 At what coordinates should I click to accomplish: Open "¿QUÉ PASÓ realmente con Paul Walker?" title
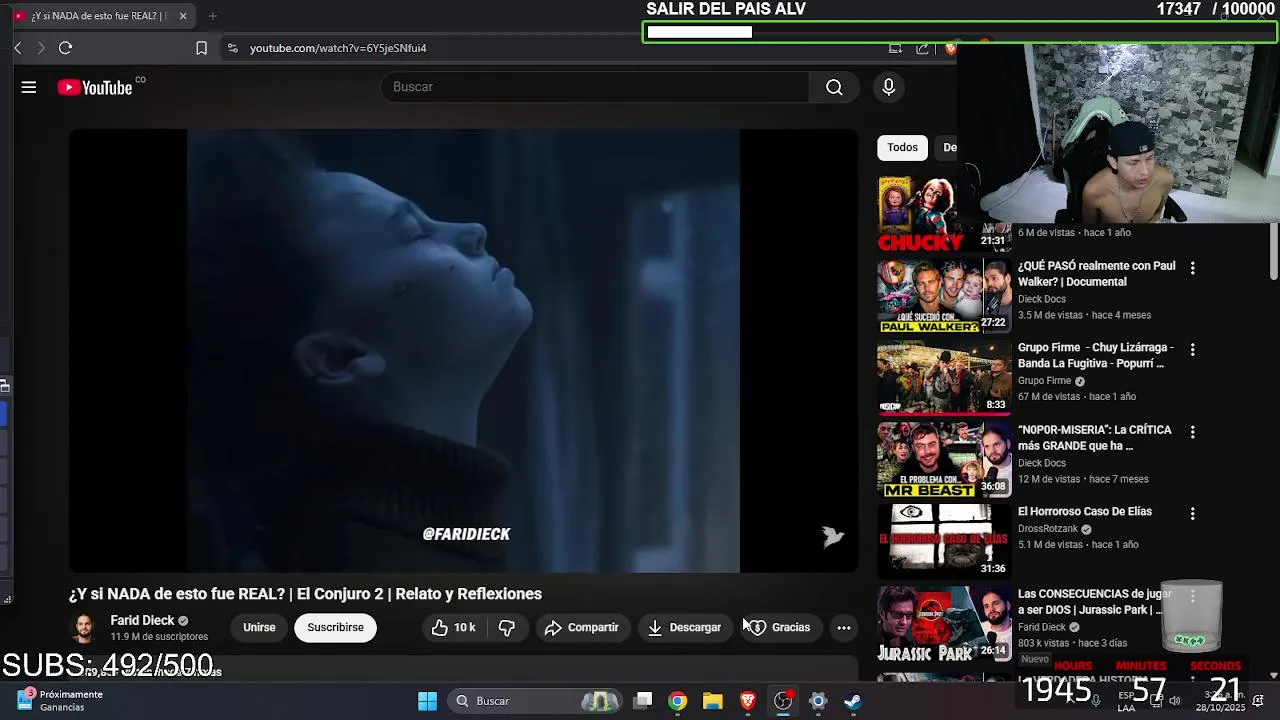point(1097,274)
